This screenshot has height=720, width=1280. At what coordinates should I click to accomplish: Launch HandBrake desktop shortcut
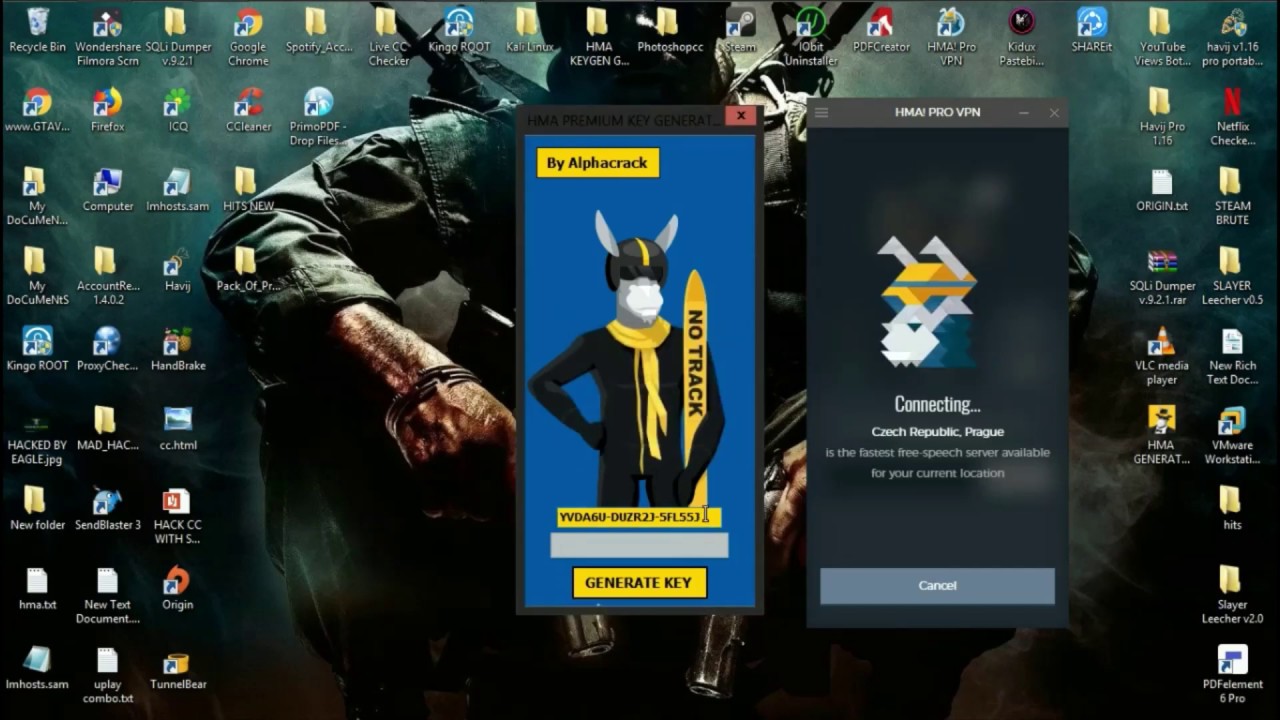point(177,349)
